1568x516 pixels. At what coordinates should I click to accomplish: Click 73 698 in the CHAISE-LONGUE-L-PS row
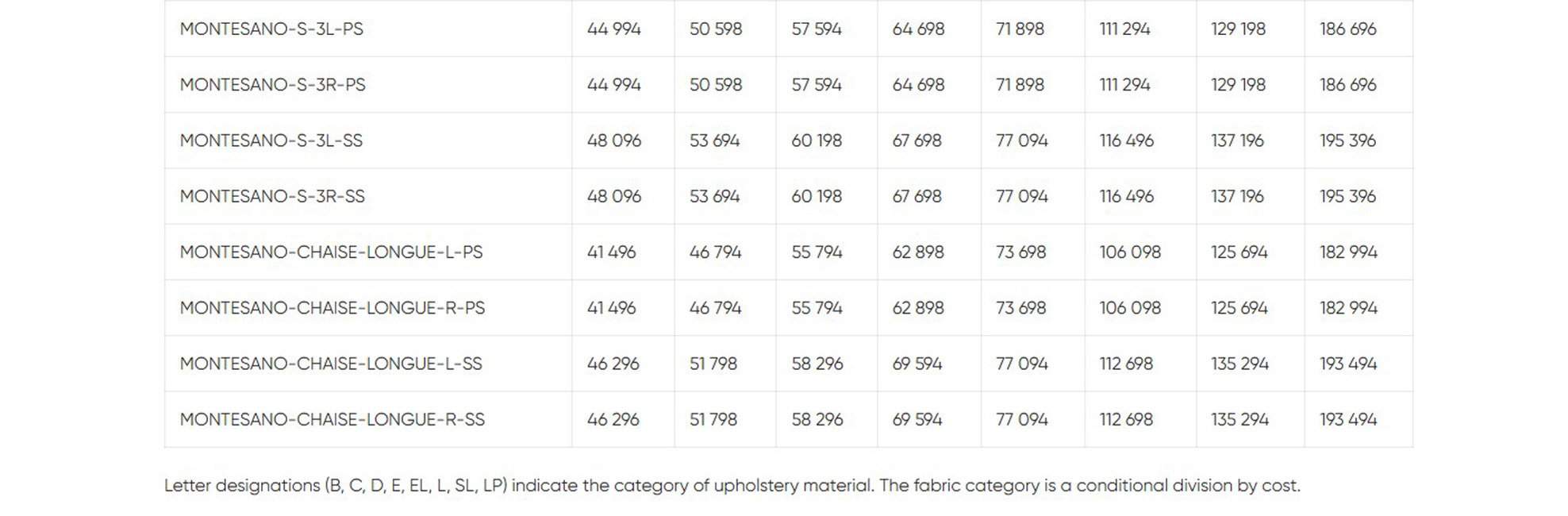click(x=1020, y=252)
